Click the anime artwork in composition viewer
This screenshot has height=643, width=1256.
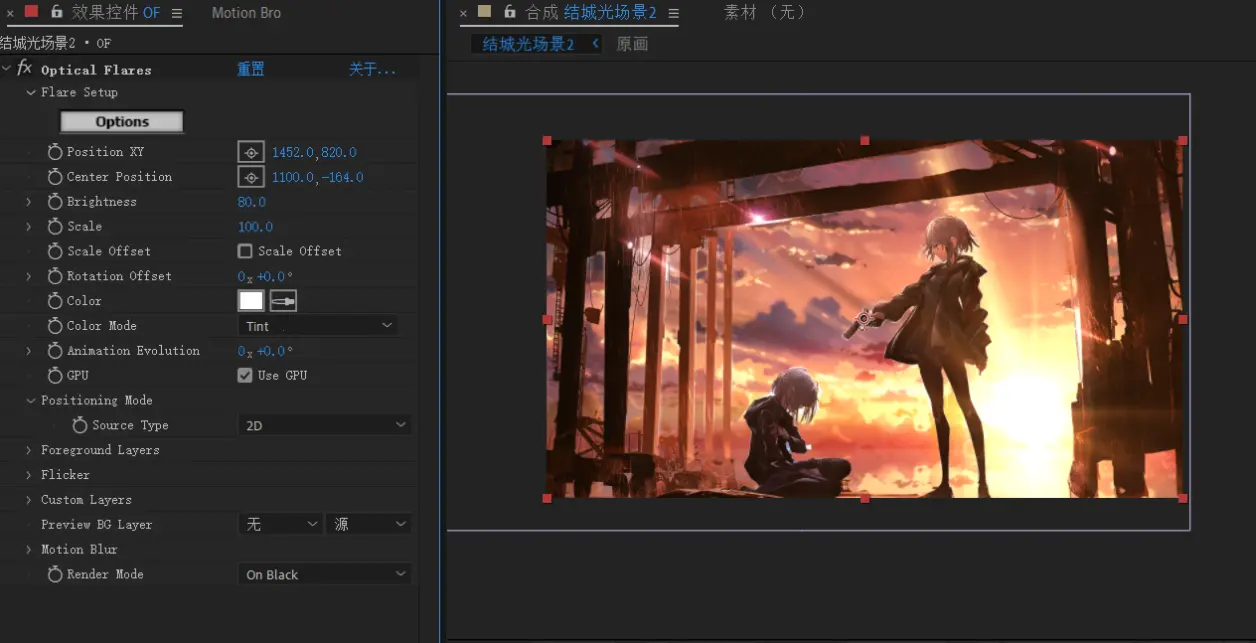click(x=865, y=319)
